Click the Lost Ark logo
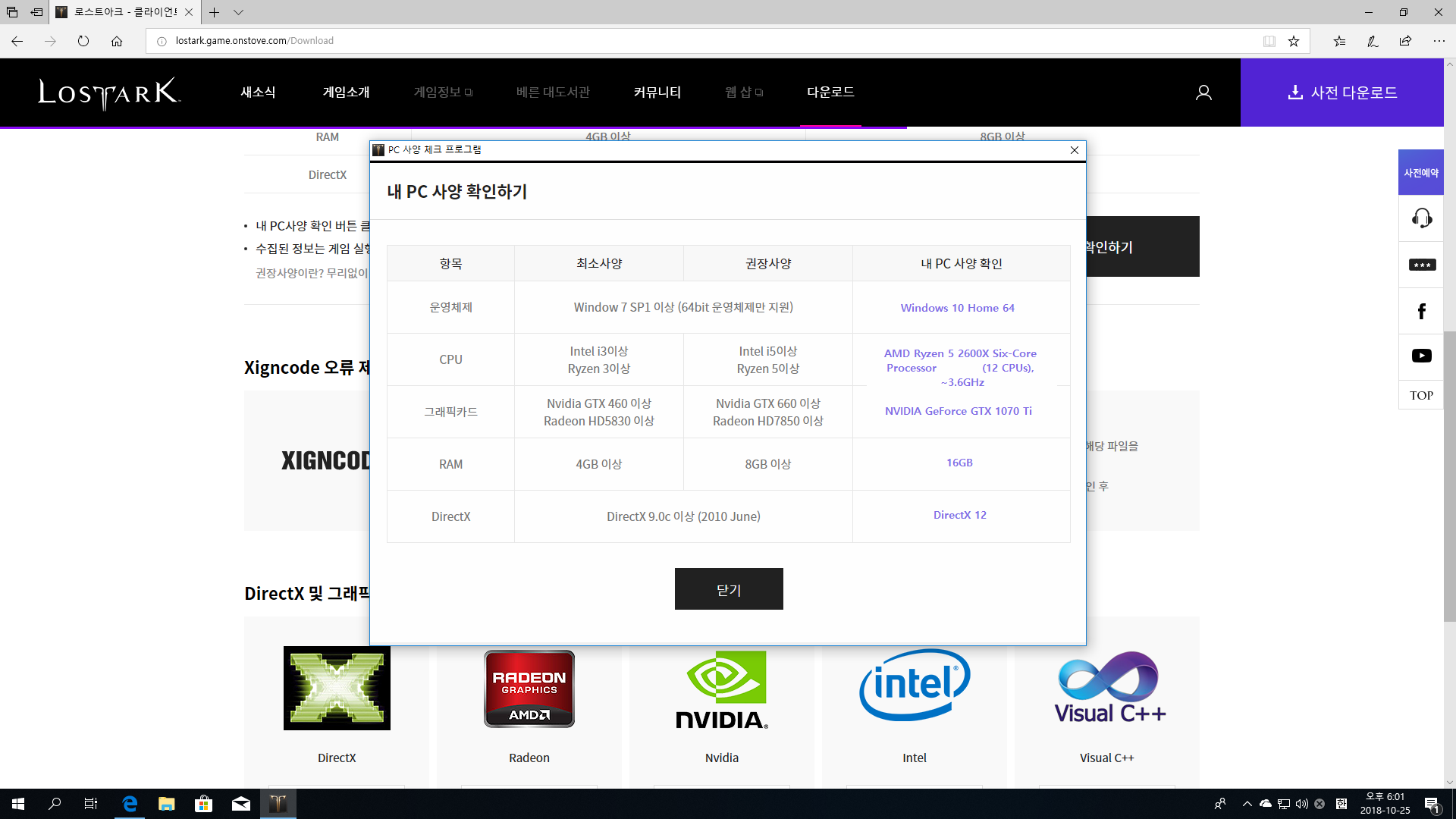The image size is (1456, 819). click(109, 93)
